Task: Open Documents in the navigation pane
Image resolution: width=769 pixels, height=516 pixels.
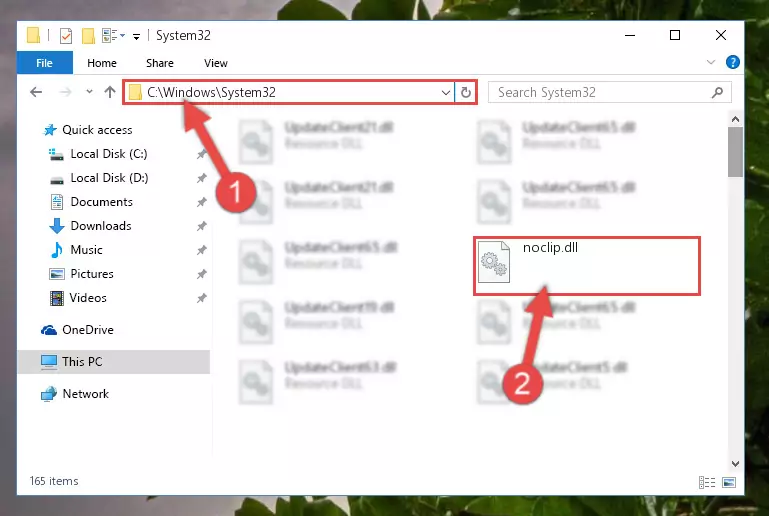Action: 102,202
